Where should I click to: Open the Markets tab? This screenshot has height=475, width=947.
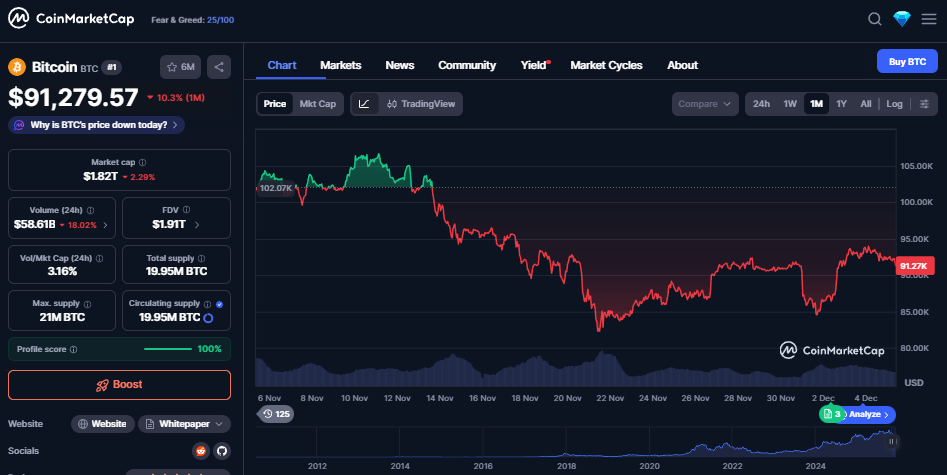pos(341,65)
